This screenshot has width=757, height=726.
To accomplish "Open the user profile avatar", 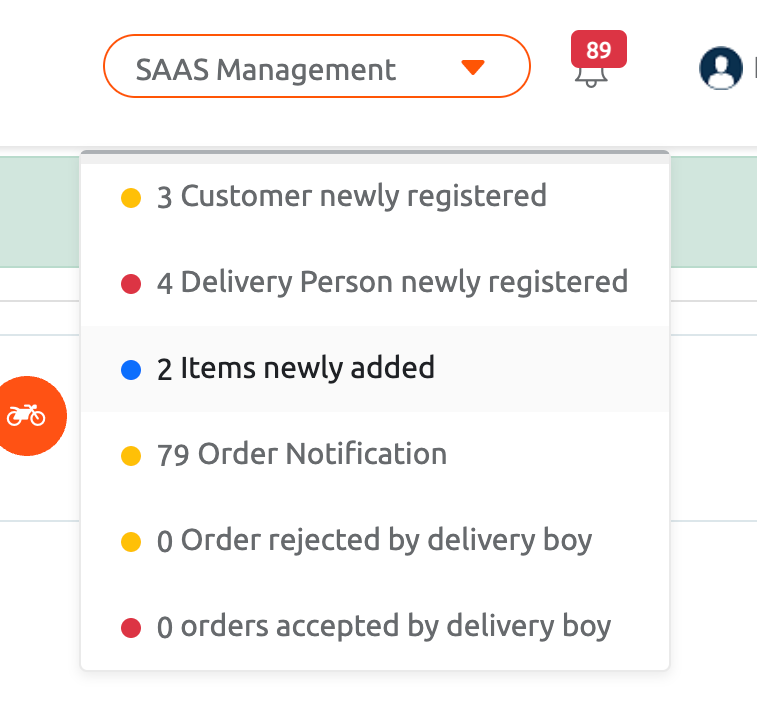I will [x=721, y=68].
